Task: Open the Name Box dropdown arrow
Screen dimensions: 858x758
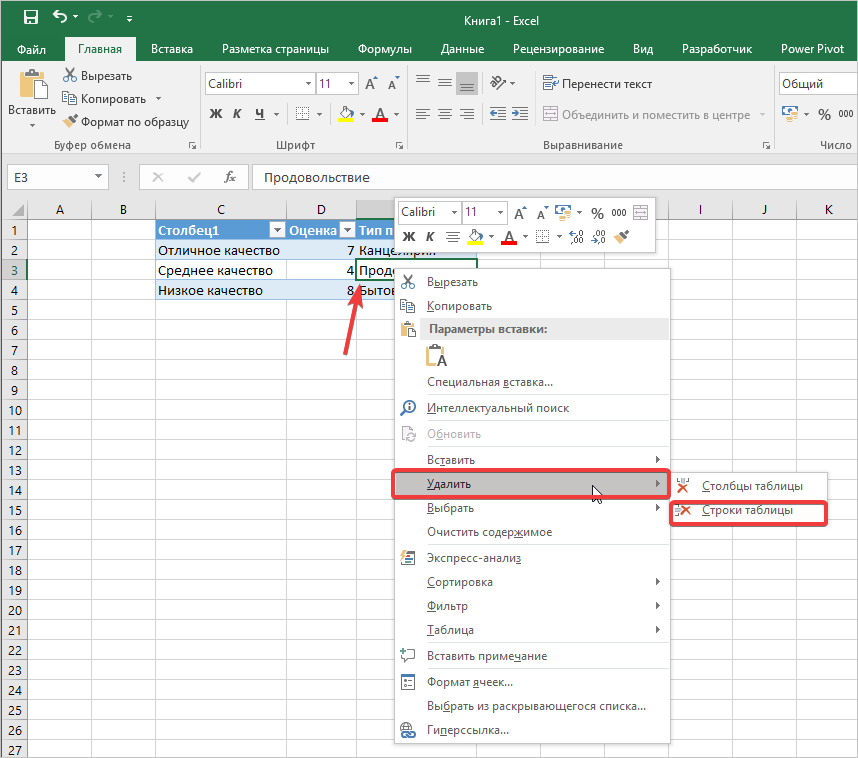Action: (x=99, y=177)
